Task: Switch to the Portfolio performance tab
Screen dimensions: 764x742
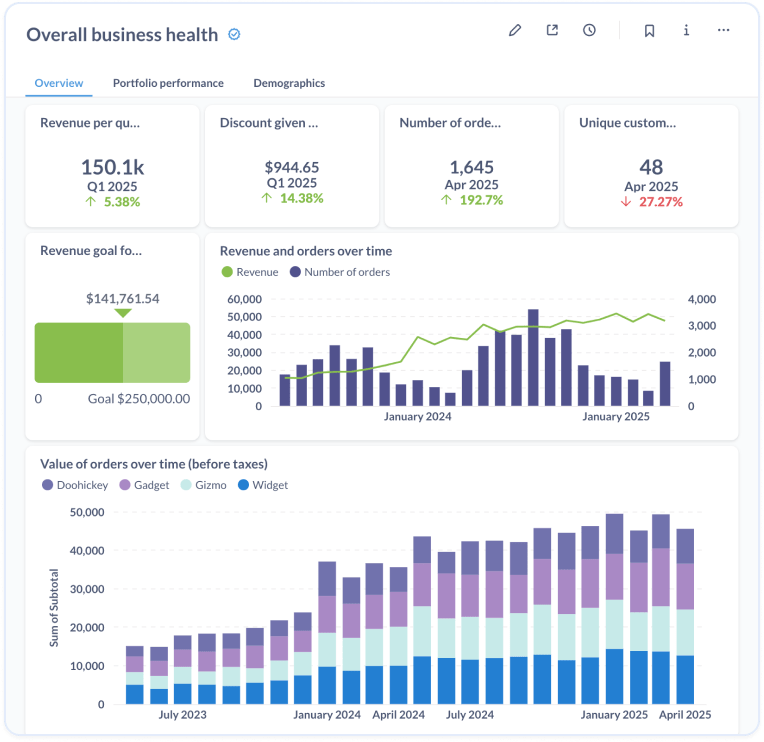Action: (x=168, y=83)
